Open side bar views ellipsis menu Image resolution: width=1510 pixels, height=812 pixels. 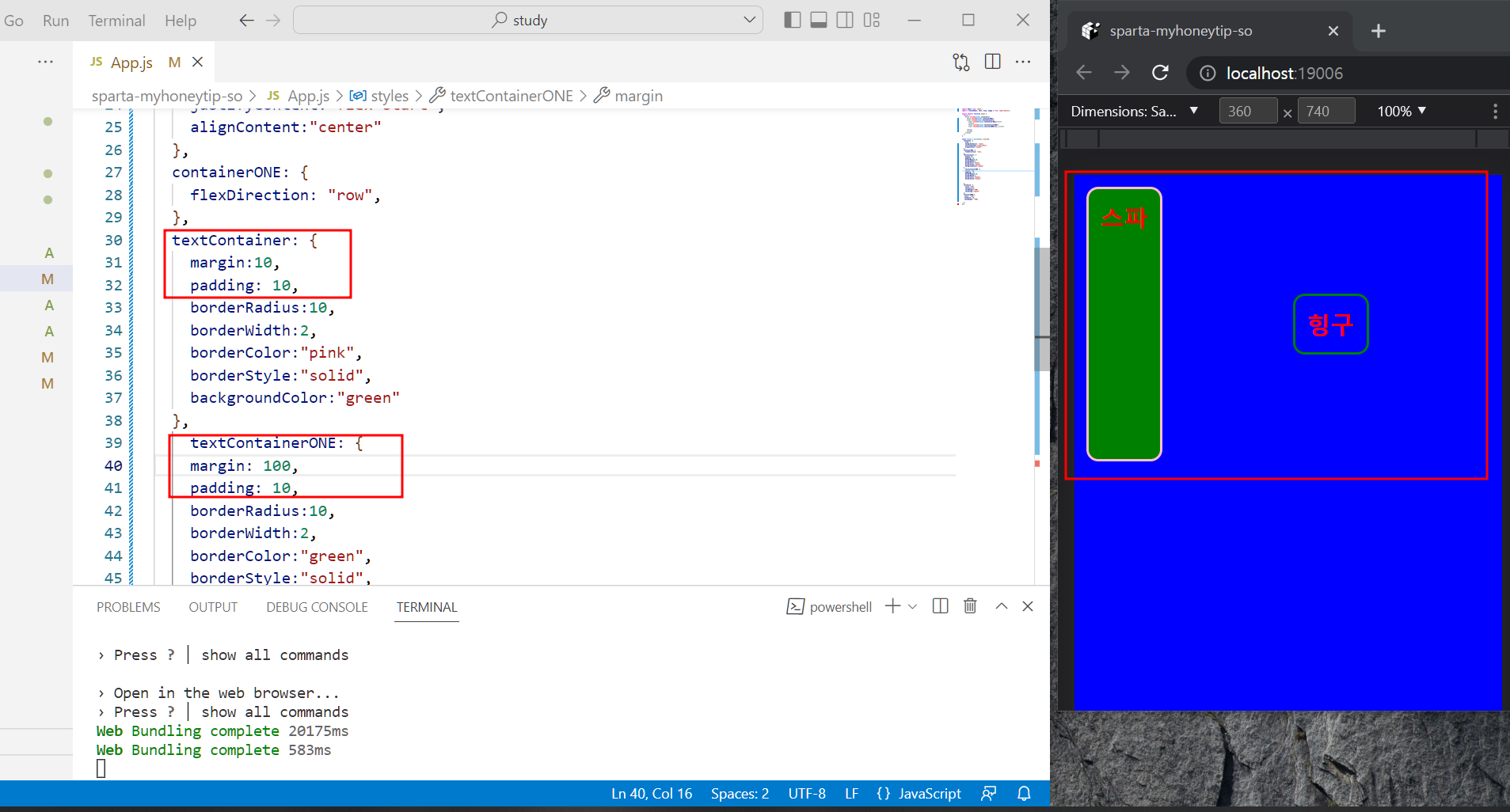46,62
